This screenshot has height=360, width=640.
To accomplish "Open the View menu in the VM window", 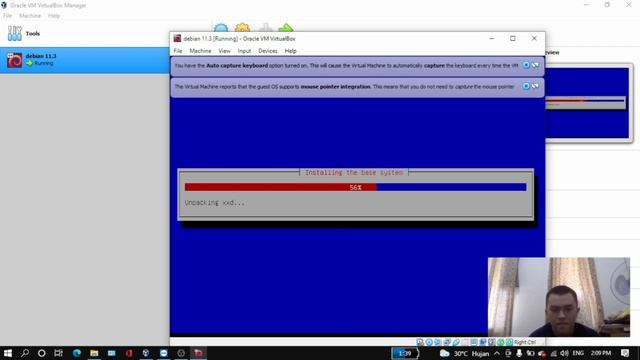I will [224, 51].
